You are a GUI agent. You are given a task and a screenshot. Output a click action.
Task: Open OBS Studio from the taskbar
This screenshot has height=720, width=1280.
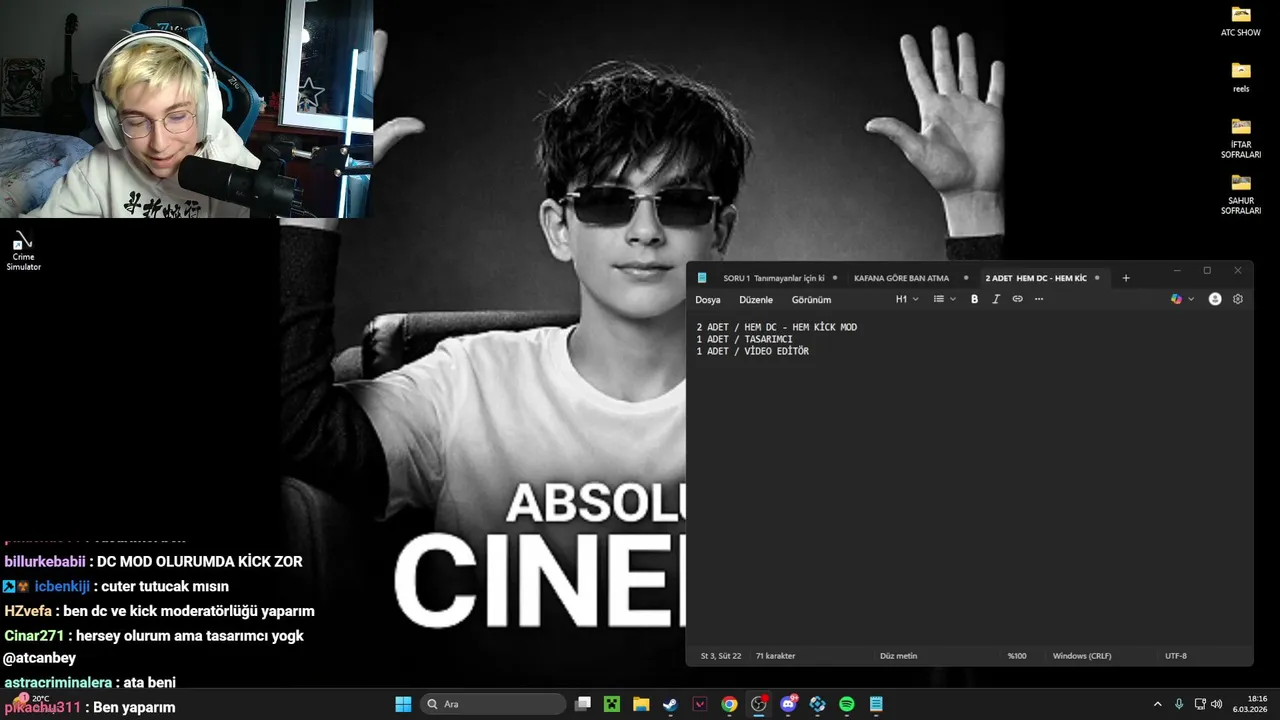(x=759, y=704)
